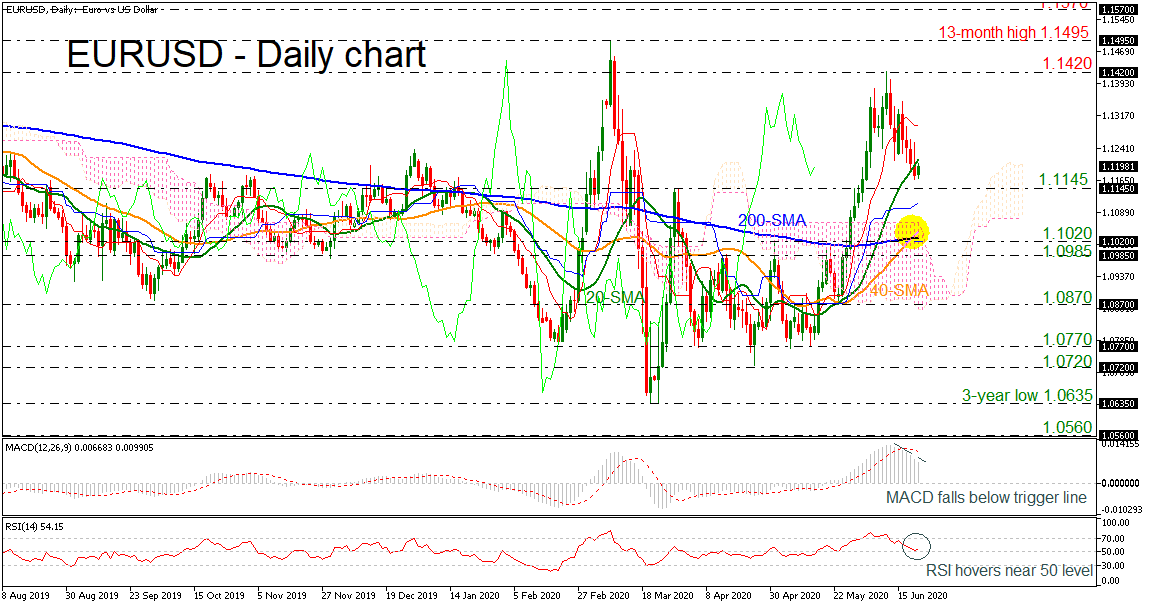
Task: Click the '18 Mar 2020' date label
Action: coord(667,596)
